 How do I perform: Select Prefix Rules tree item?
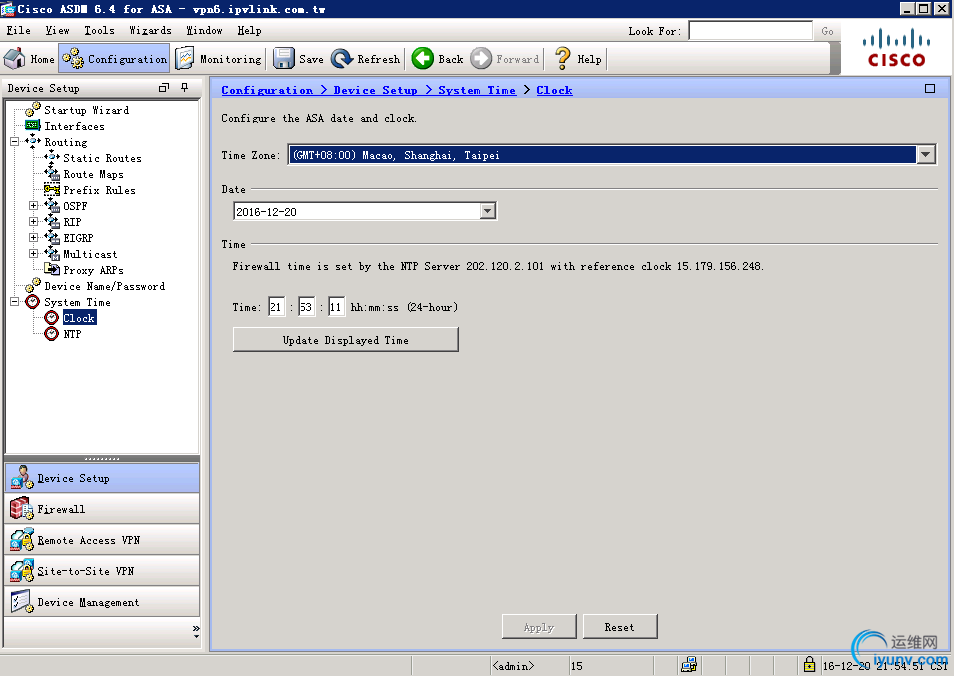[x=99, y=190]
